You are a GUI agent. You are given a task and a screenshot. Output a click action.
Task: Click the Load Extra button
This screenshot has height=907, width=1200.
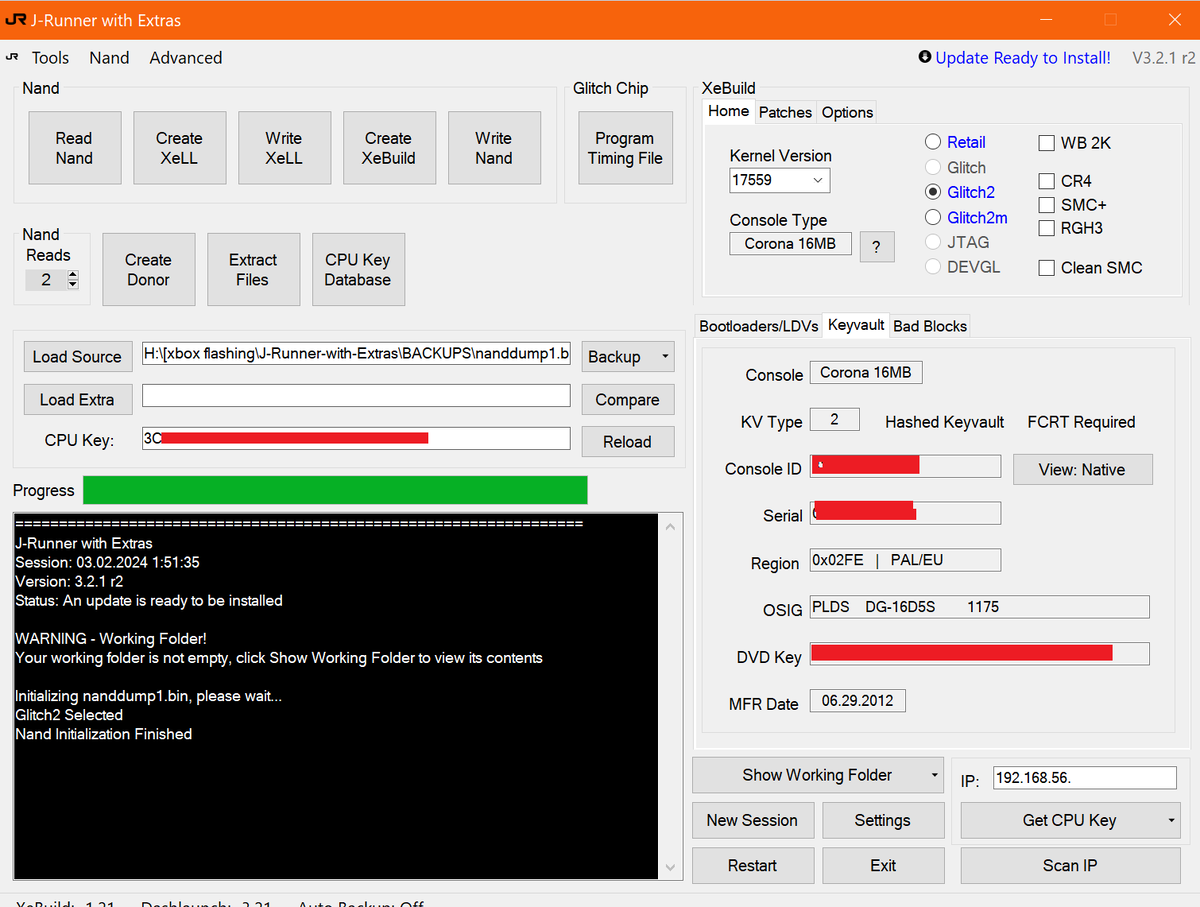tap(77, 399)
